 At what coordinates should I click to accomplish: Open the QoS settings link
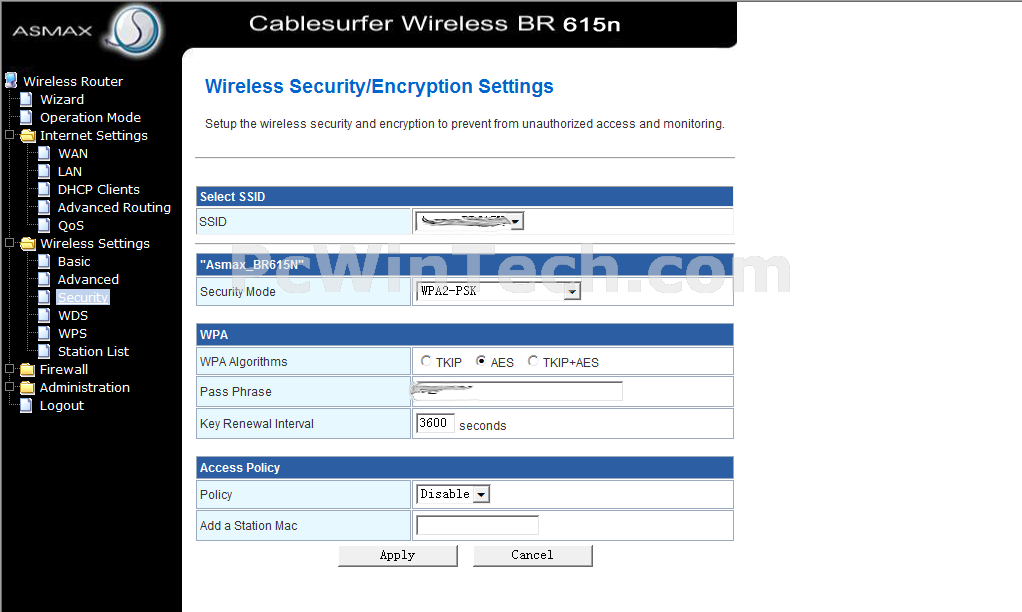pyautogui.click(x=70, y=226)
